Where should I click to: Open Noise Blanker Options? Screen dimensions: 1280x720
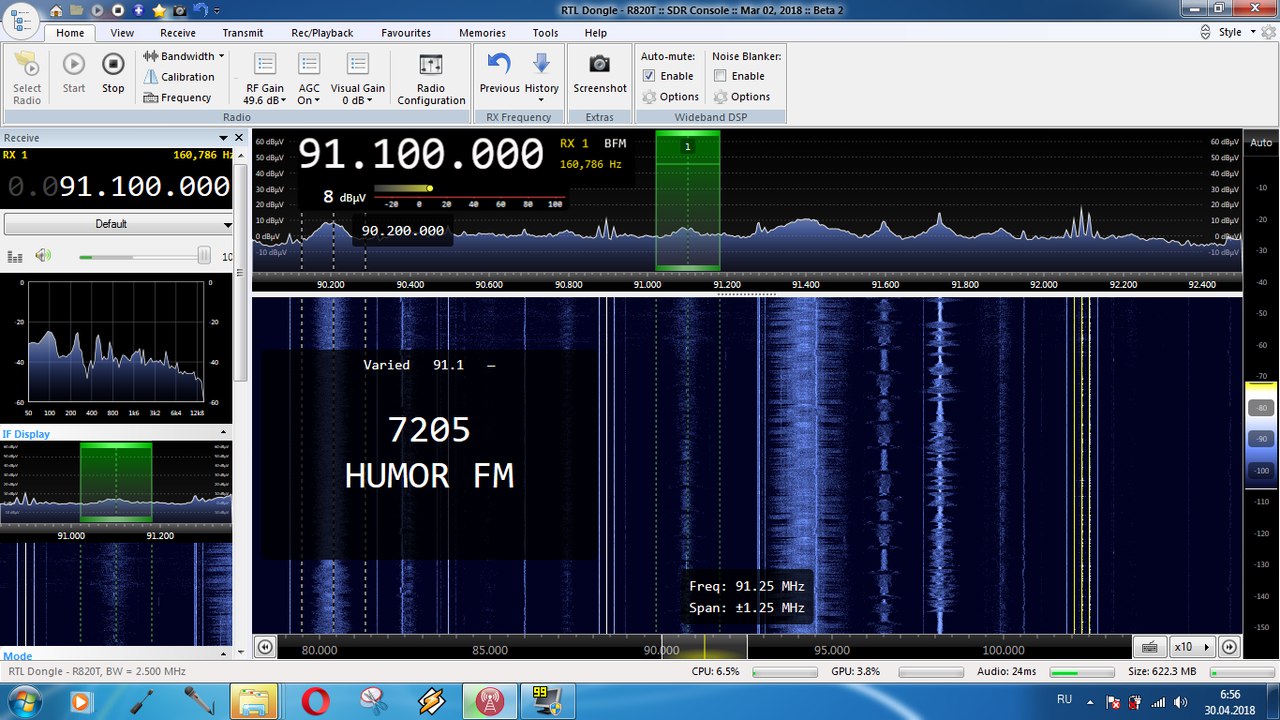click(x=742, y=97)
